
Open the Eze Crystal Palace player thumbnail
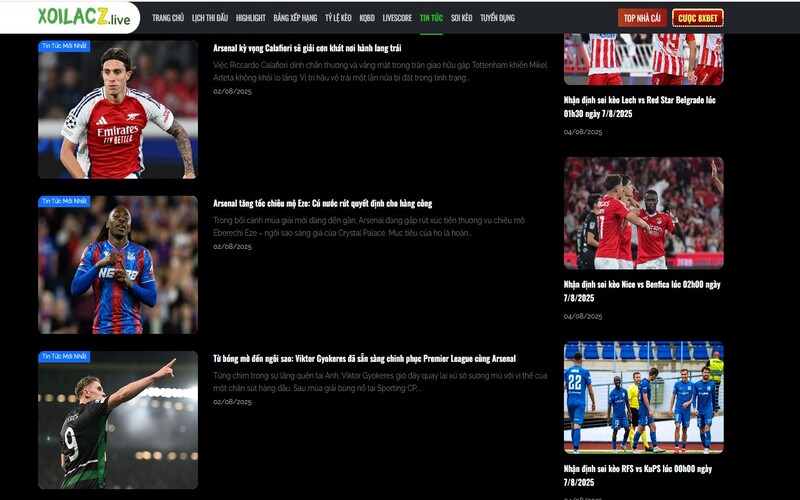(118, 265)
